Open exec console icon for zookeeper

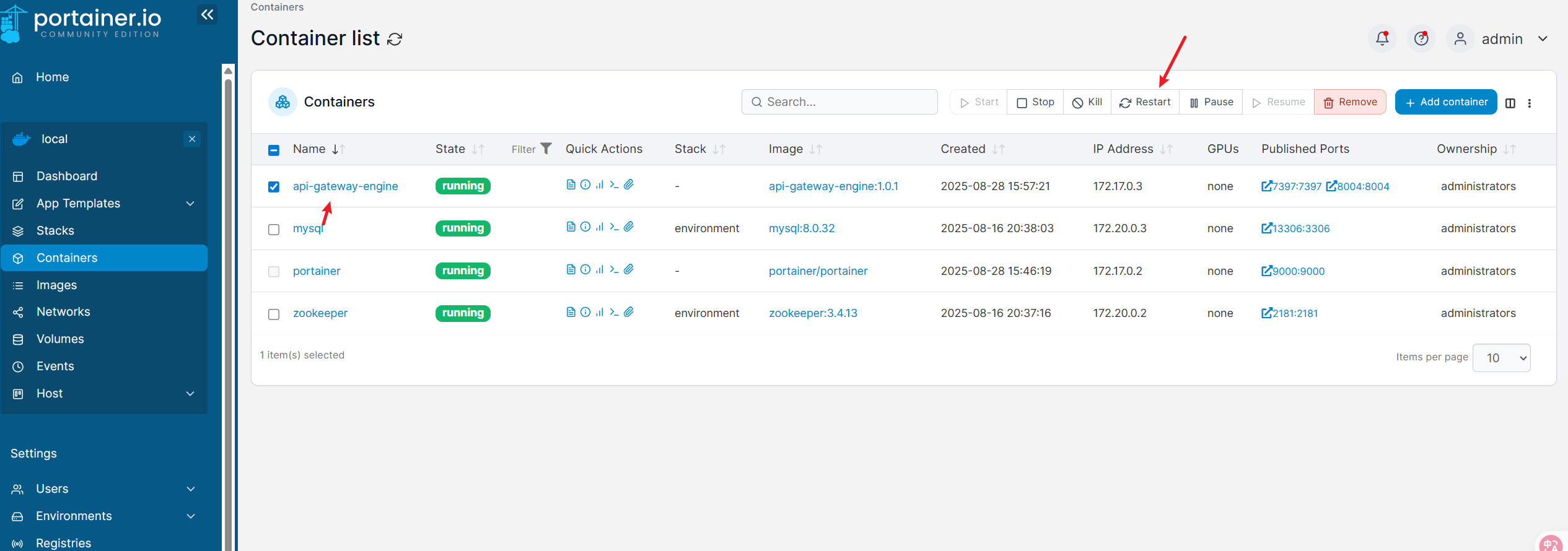pos(614,312)
